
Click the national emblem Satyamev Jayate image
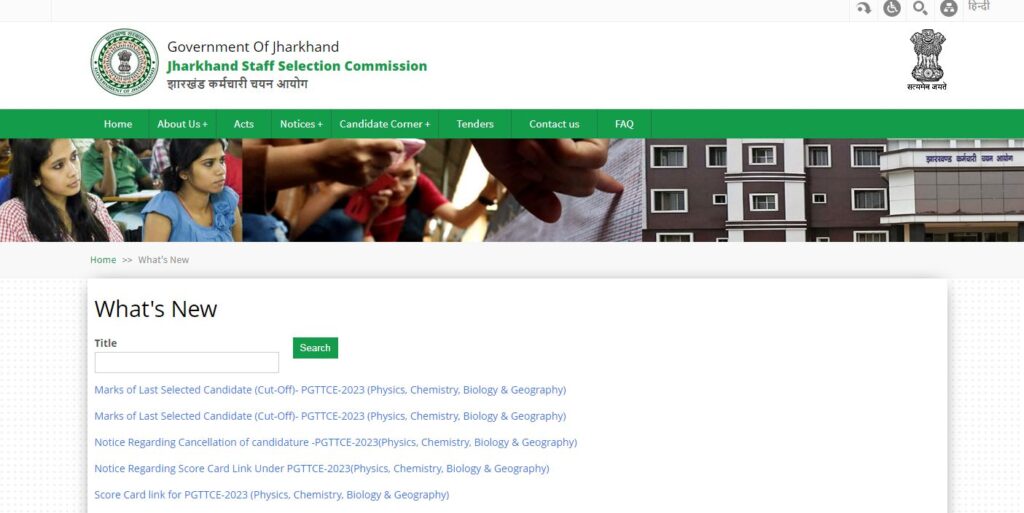click(927, 59)
